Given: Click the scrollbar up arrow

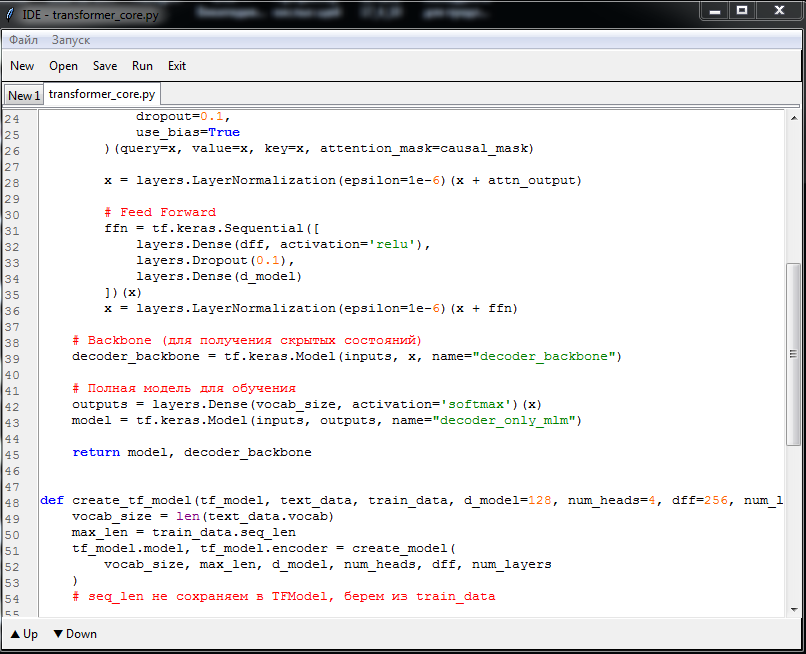Looking at the screenshot, I should (794, 118).
